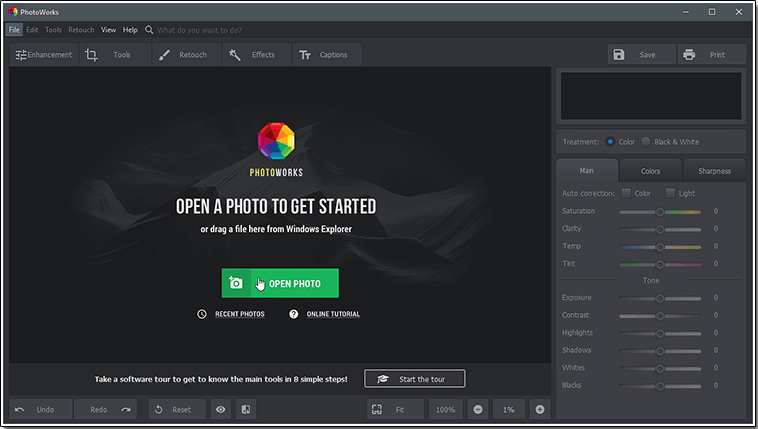The width and height of the screenshot is (758, 429).
Task: Click the graduation cap tour icon
Action: coord(383,379)
